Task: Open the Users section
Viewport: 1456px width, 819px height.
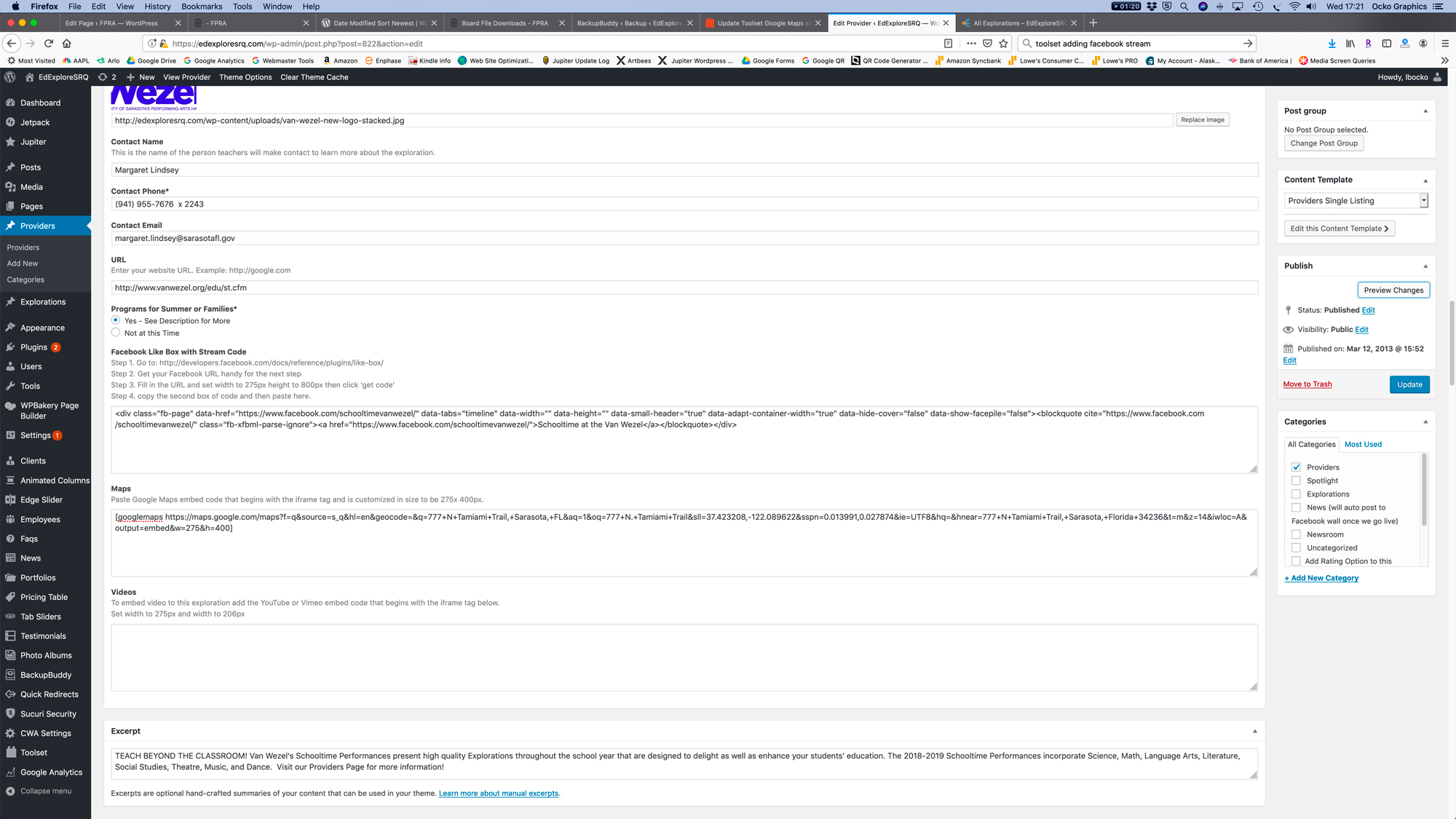Action: coord(31,367)
